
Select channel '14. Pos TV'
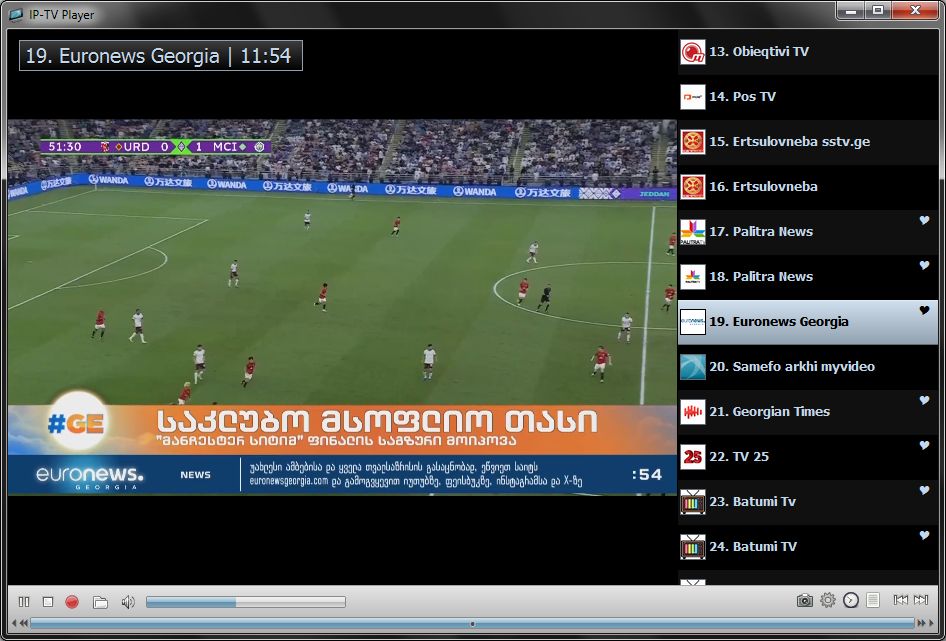pyautogui.click(x=808, y=97)
